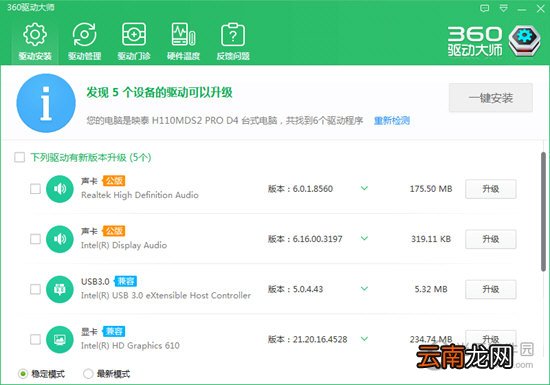Image resolution: width=550 pixels, height=385 pixels.
Task: Upgrade the Realtek High Definition Audio driver
Action: (x=491, y=189)
